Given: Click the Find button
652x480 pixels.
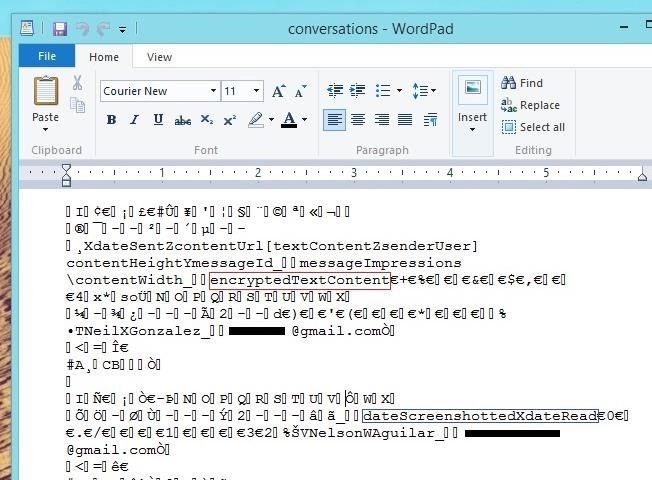Looking at the screenshot, I should click(x=522, y=83).
